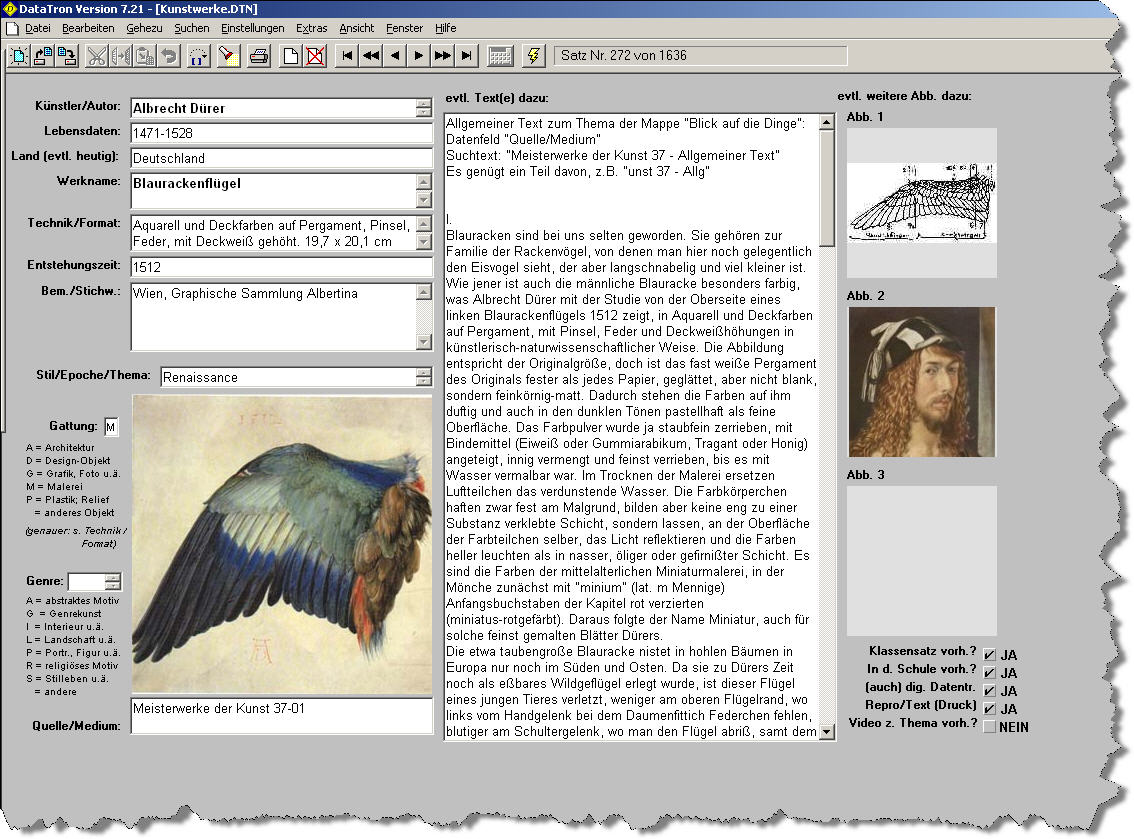Open the Einstellungen menu
The image size is (1134, 839).
(252, 28)
